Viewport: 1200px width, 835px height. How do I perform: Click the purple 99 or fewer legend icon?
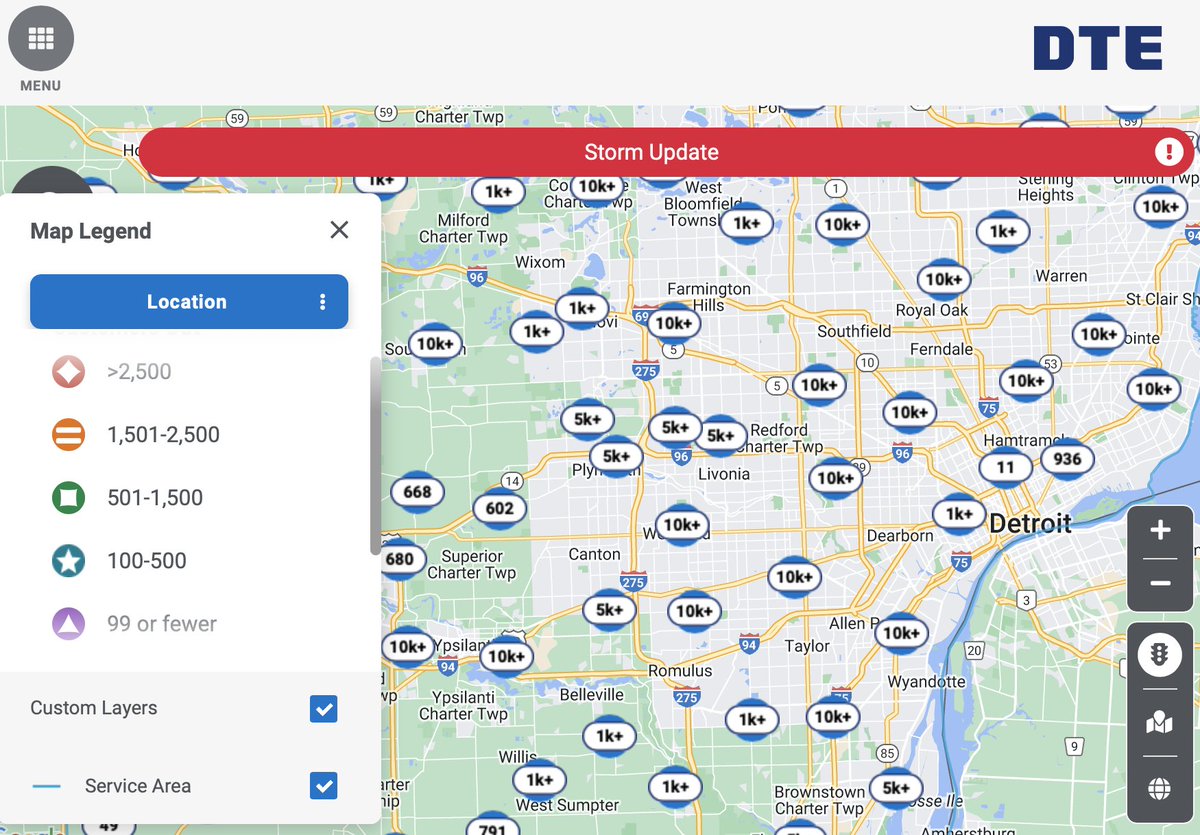coord(69,622)
